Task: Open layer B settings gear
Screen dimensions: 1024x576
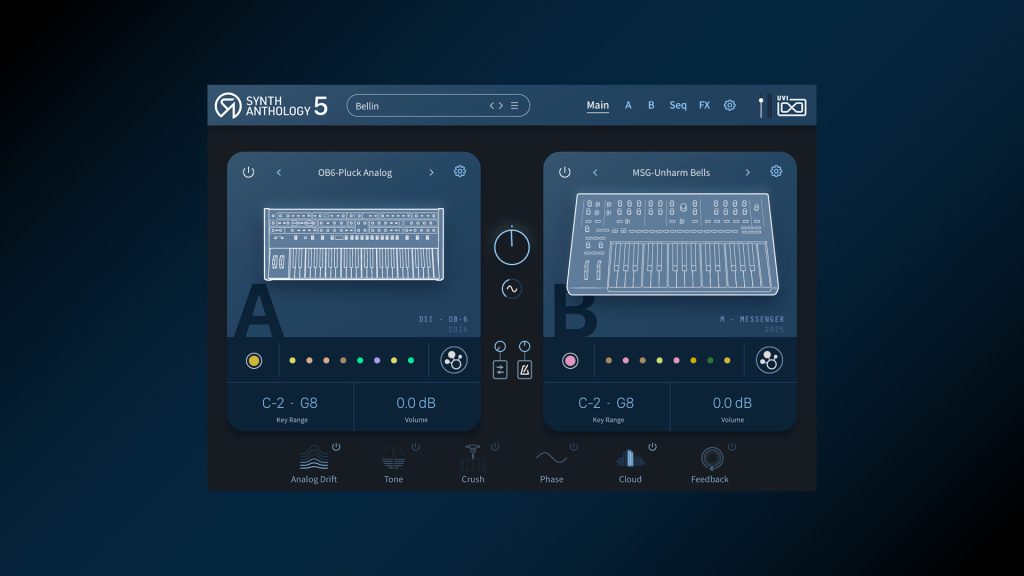Action: pyautogui.click(x=776, y=171)
